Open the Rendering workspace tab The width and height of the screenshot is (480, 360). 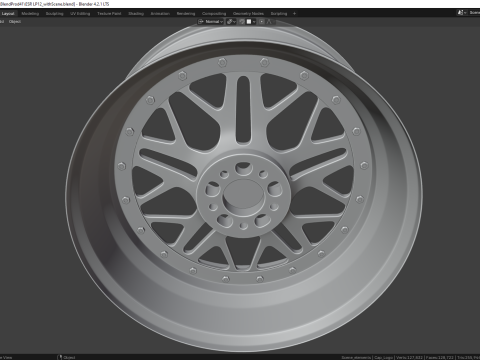pyautogui.click(x=186, y=14)
